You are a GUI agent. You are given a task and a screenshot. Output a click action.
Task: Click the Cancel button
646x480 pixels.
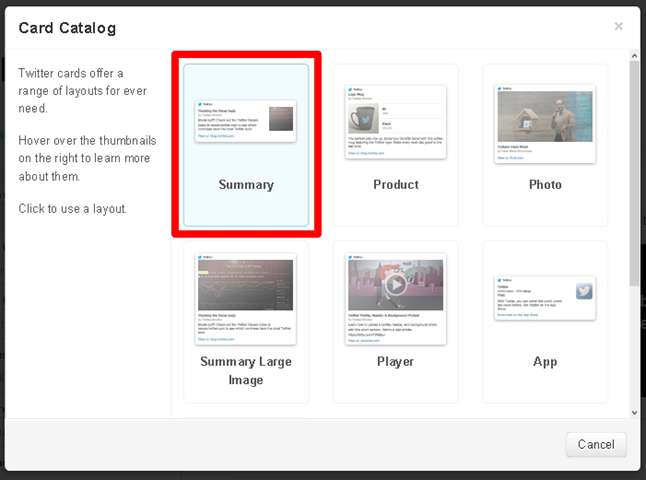[596, 444]
